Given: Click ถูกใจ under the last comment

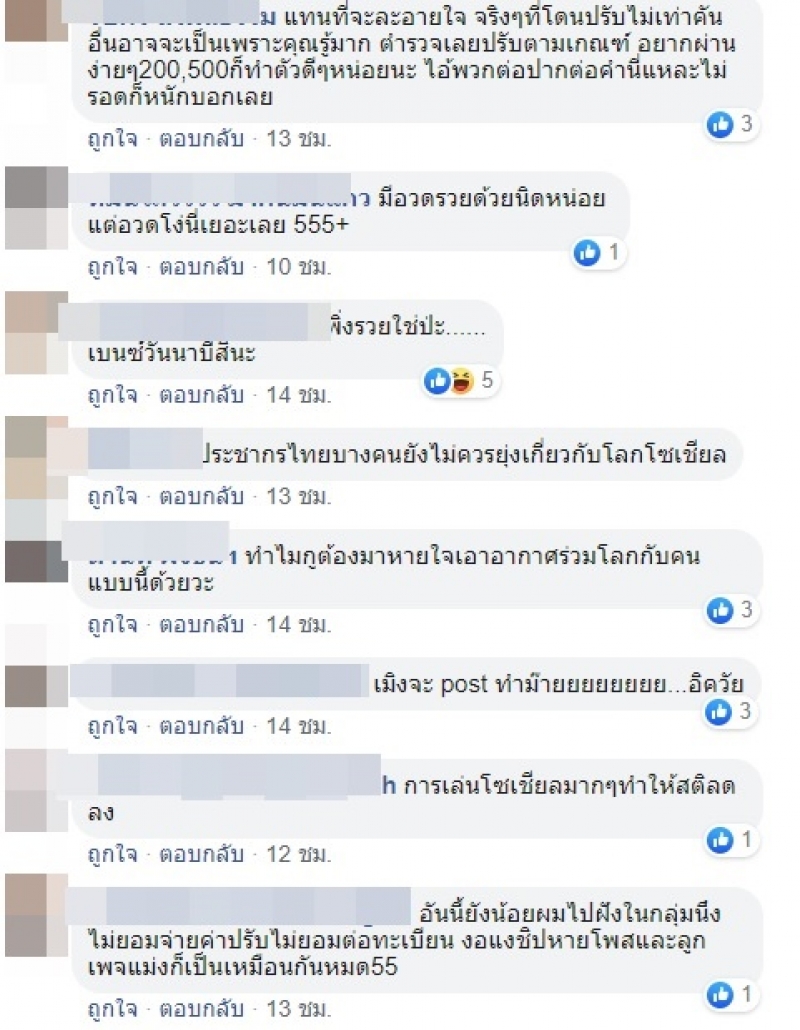Looking at the screenshot, I should point(112,1009).
